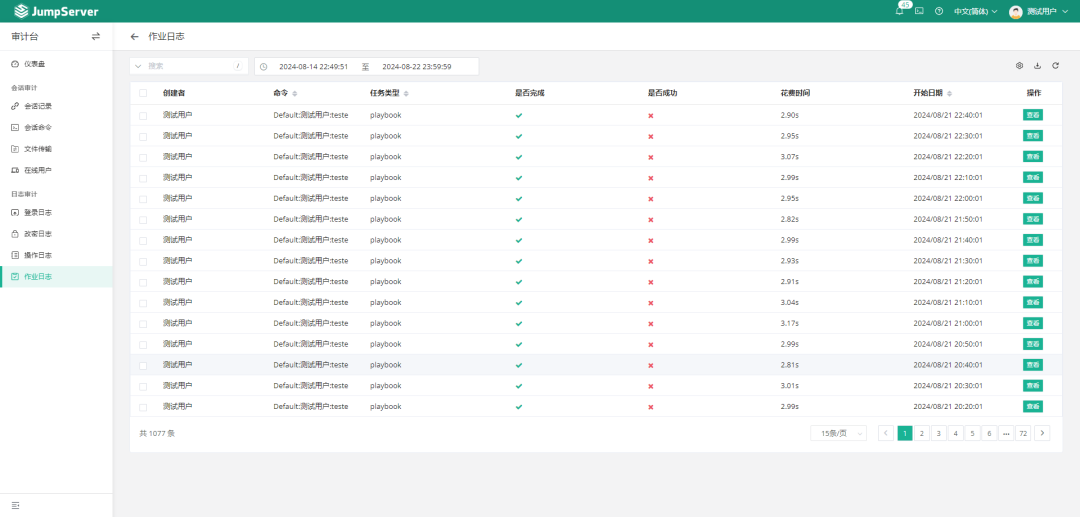Click the help question mark icon
The width and height of the screenshot is (1080, 517).
(939, 11)
